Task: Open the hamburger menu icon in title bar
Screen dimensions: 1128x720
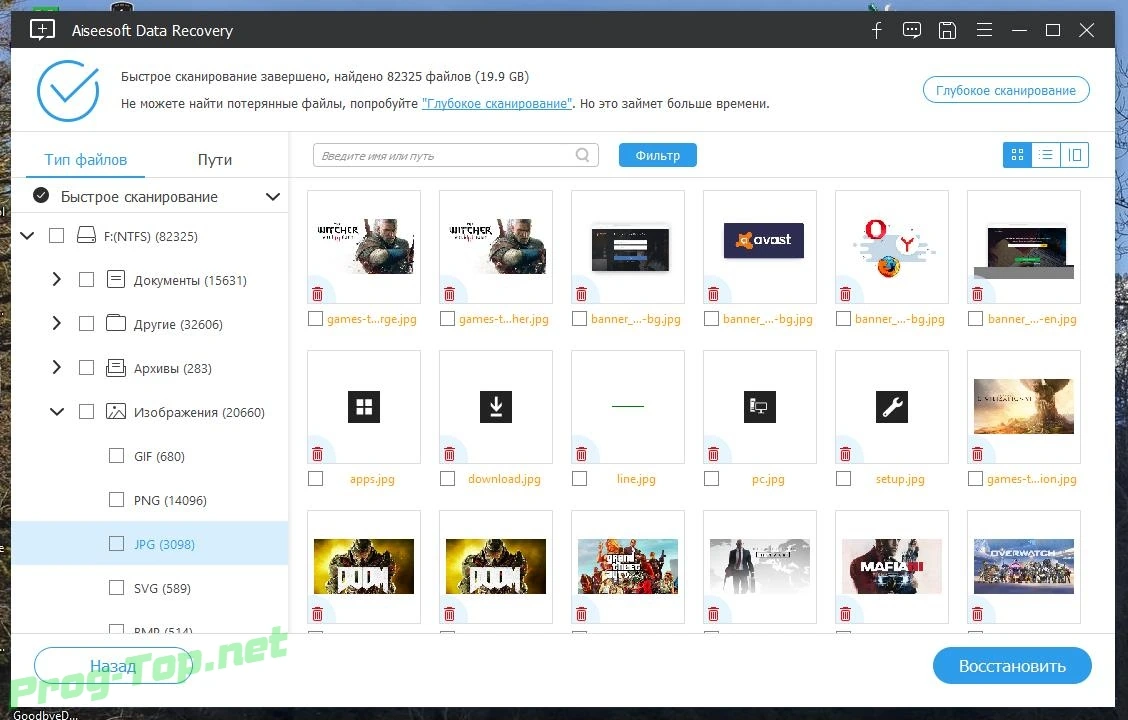Action: tap(984, 30)
